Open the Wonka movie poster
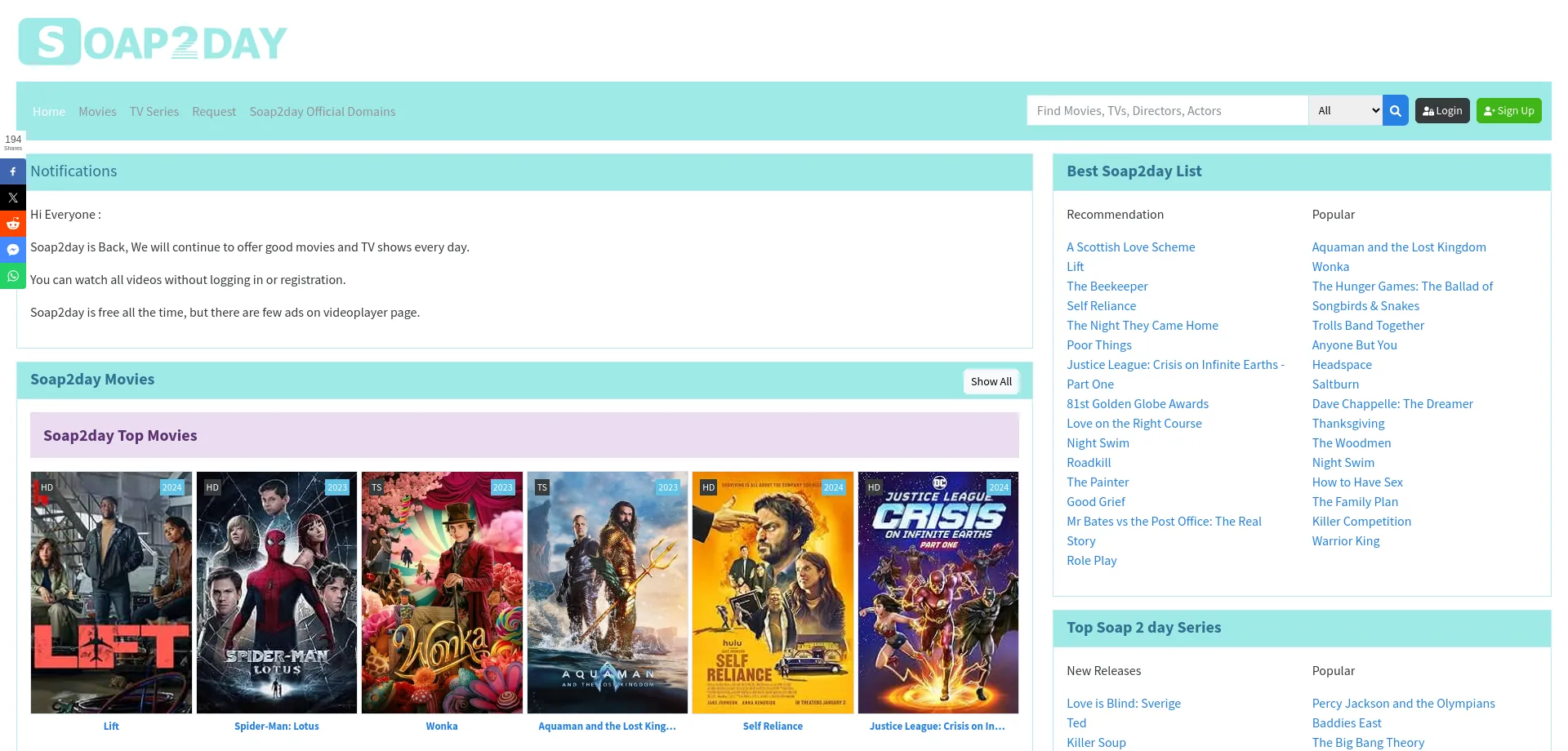 [x=442, y=593]
